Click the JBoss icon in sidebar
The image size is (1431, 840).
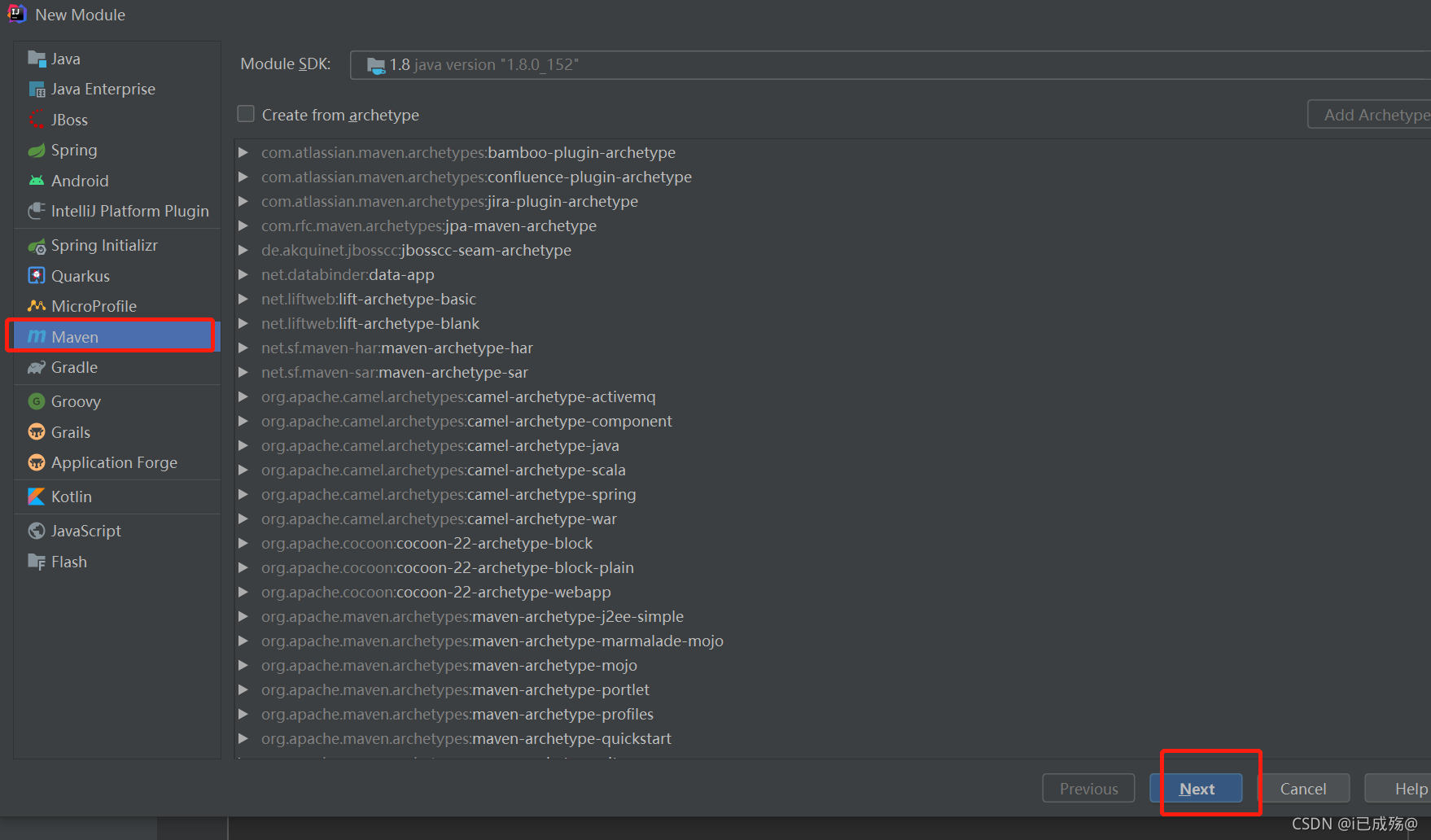pyautogui.click(x=37, y=120)
